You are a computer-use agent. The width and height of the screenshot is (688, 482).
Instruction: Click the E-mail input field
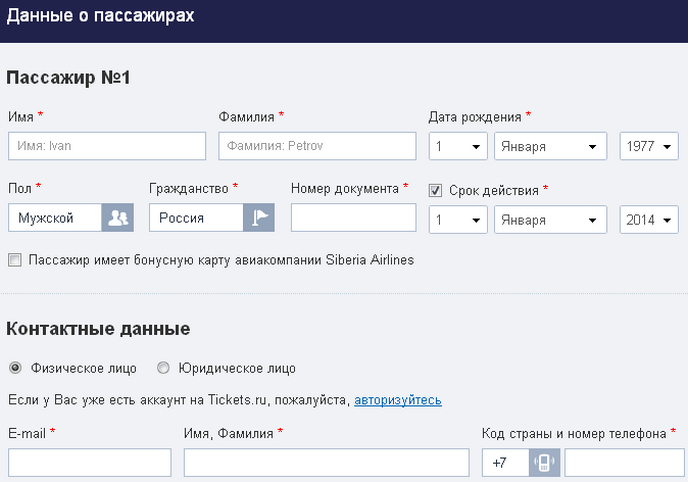(x=90, y=462)
